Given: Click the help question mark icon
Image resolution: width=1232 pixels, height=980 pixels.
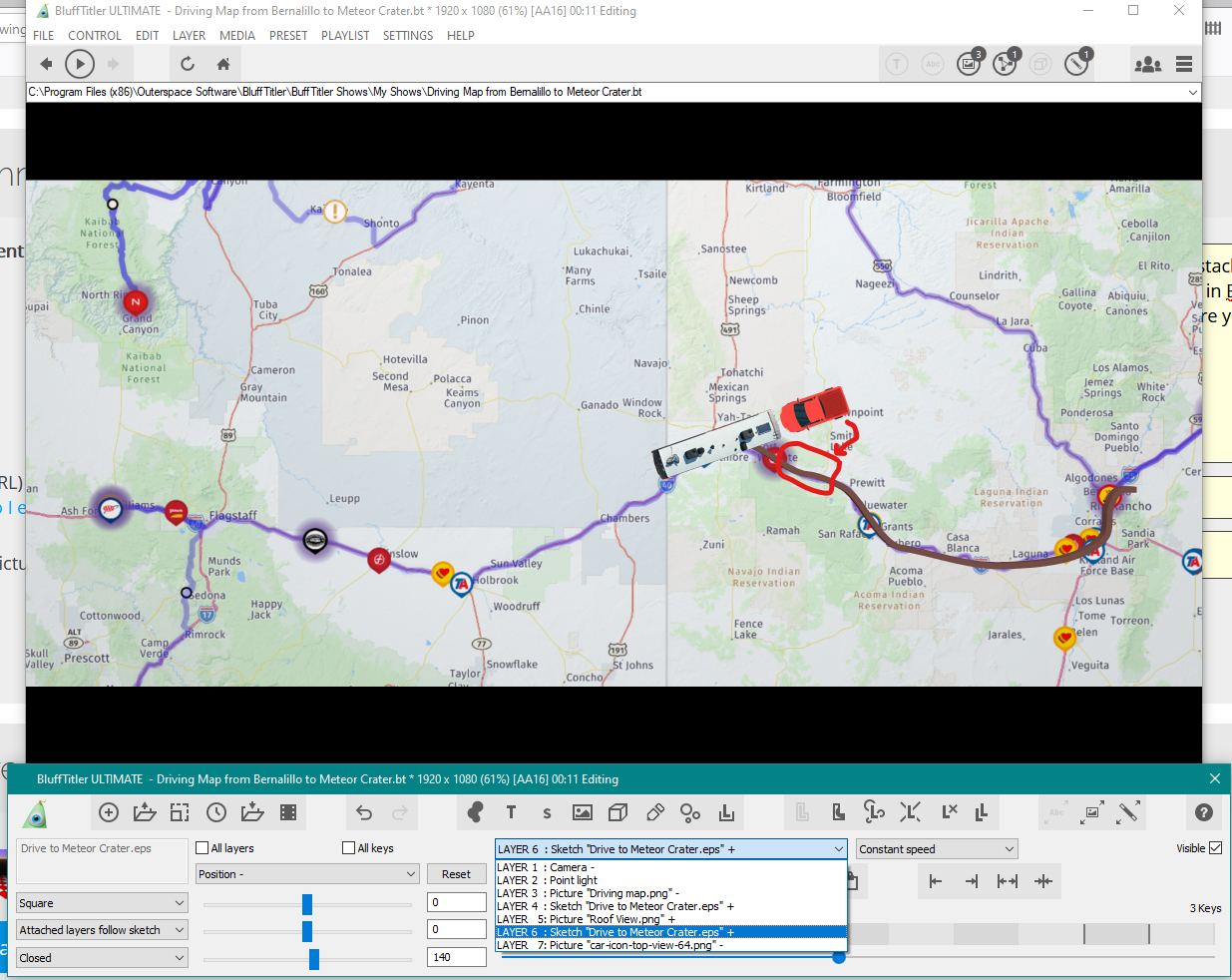Looking at the screenshot, I should tap(1204, 812).
